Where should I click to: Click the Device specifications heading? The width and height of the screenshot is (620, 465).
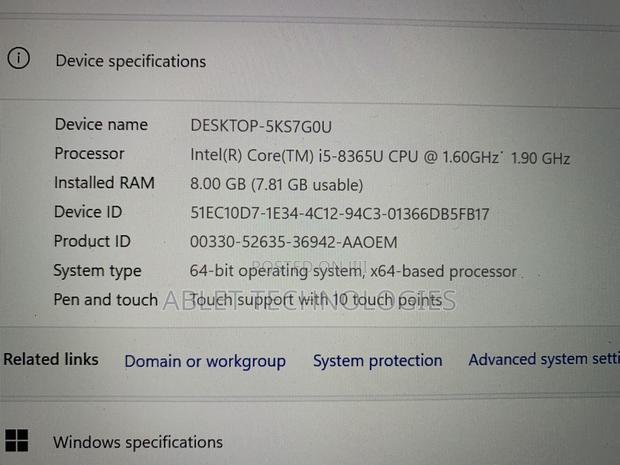click(131, 61)
